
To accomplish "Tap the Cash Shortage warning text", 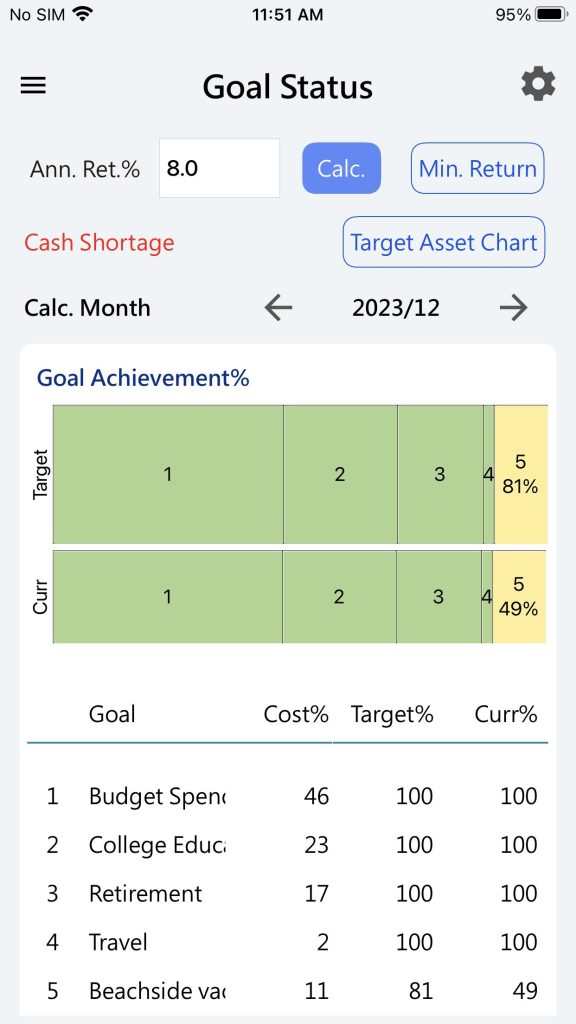I will coord(99,242).
